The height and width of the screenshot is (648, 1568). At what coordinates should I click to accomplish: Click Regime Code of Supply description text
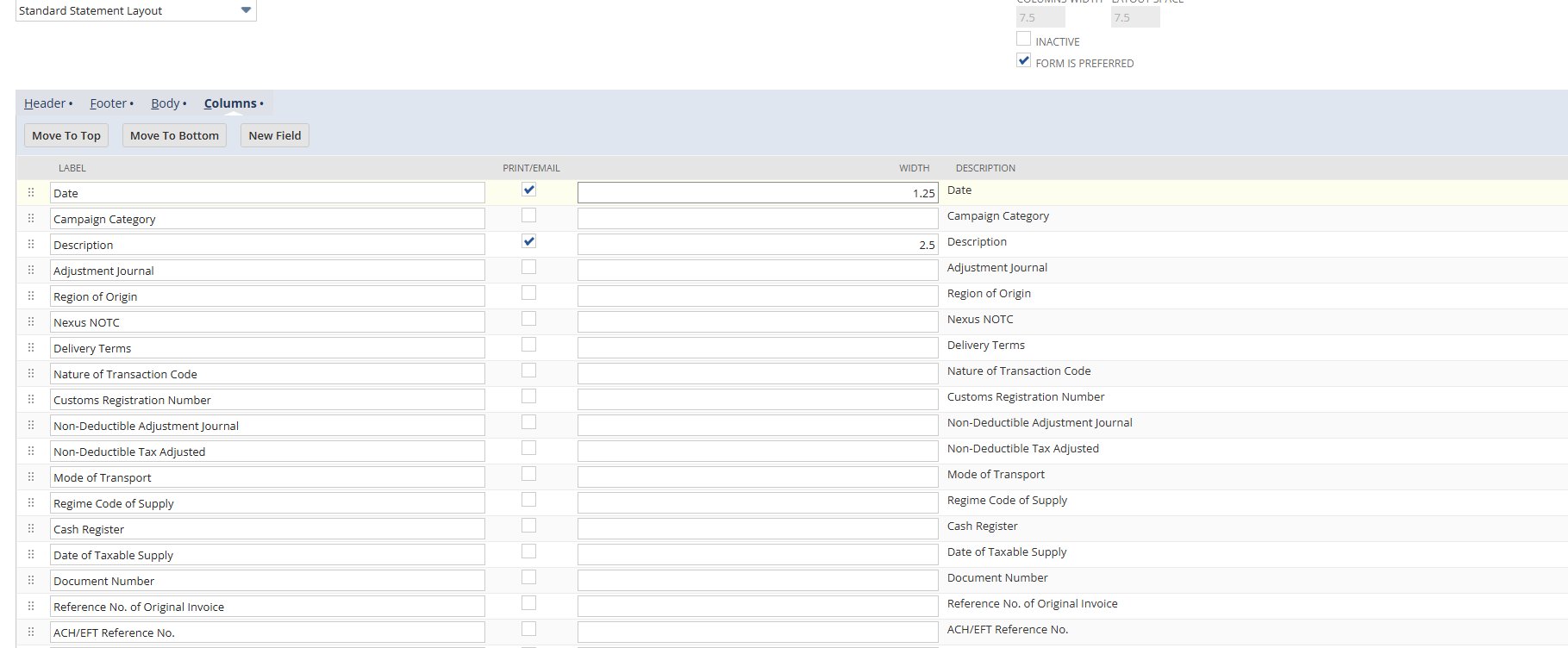point(1007,501)
